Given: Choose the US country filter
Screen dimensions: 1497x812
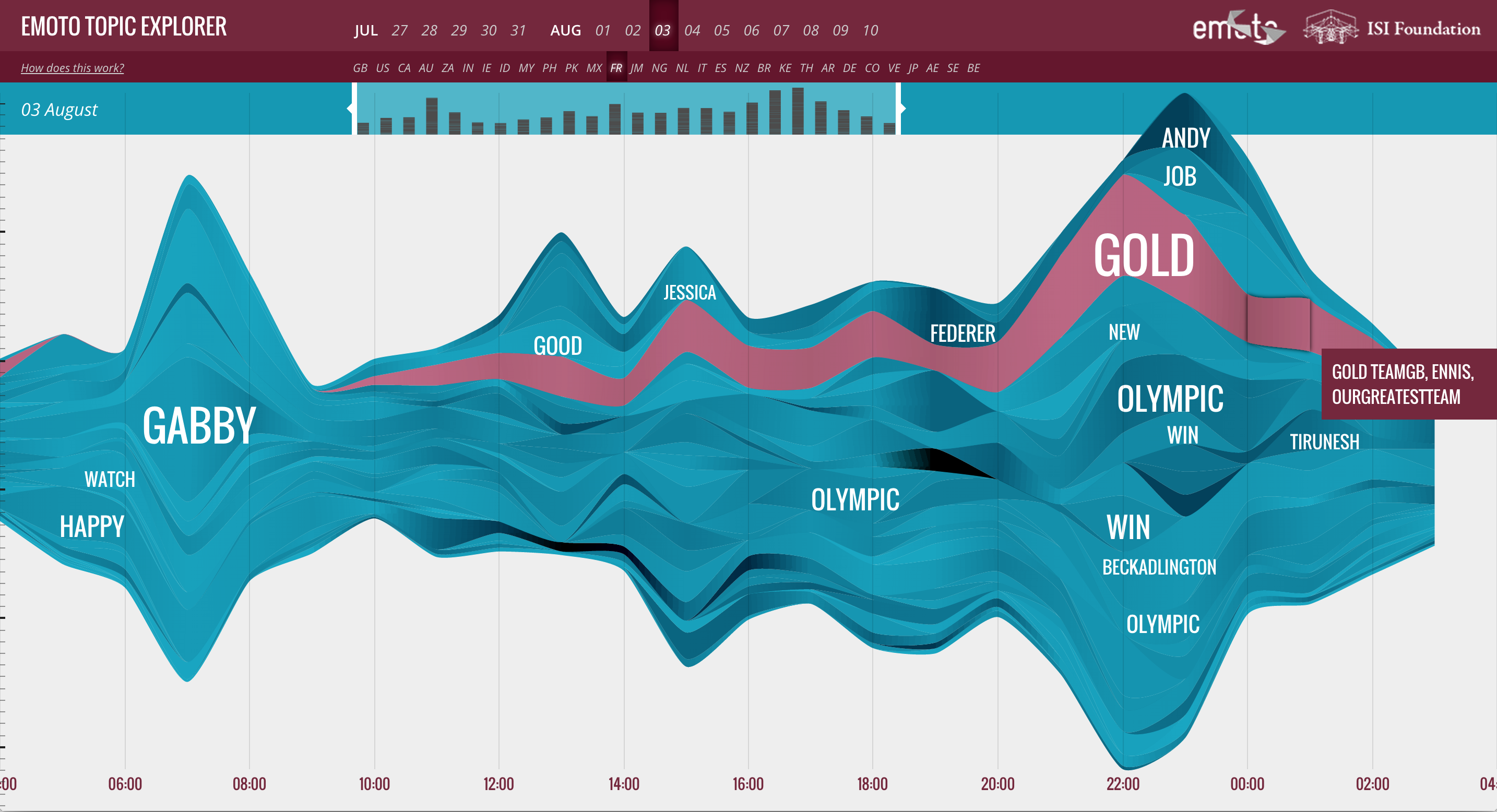Looking at the screenshot, I should pos(383,68).
